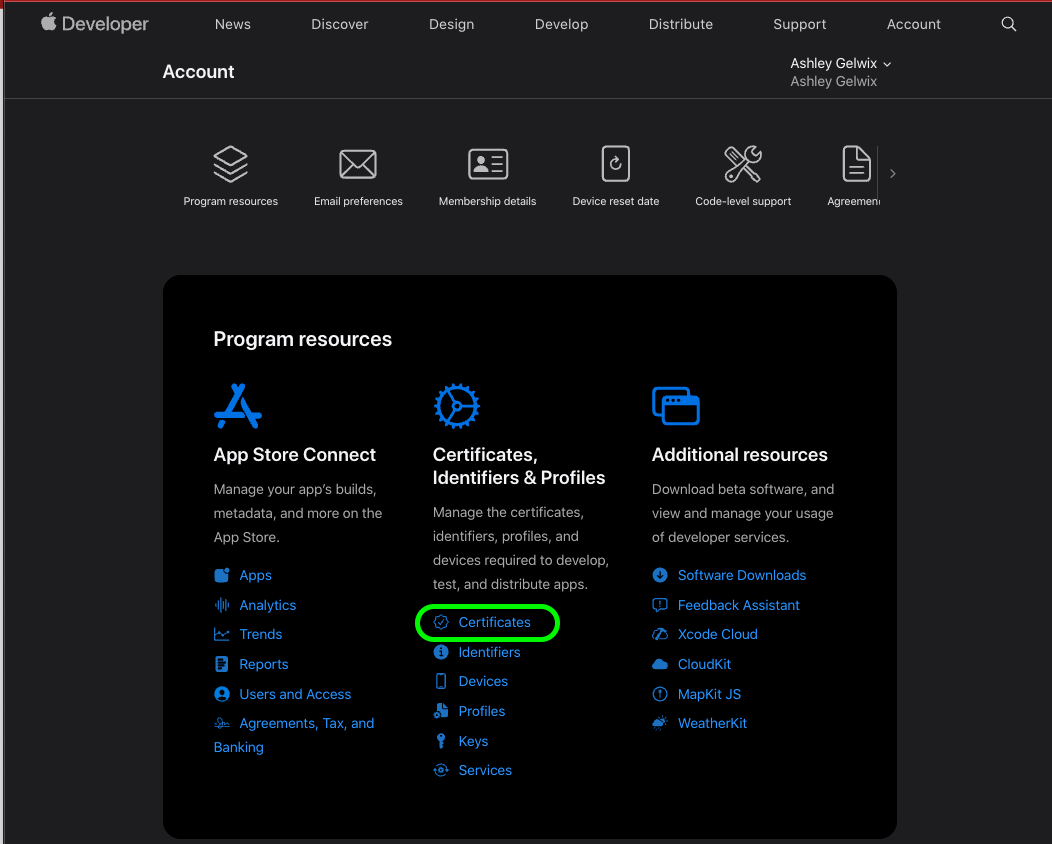This screenshot has width=1052, height=844.
Task: Click the Program resources section heading
Action: (x=303, y=339)
